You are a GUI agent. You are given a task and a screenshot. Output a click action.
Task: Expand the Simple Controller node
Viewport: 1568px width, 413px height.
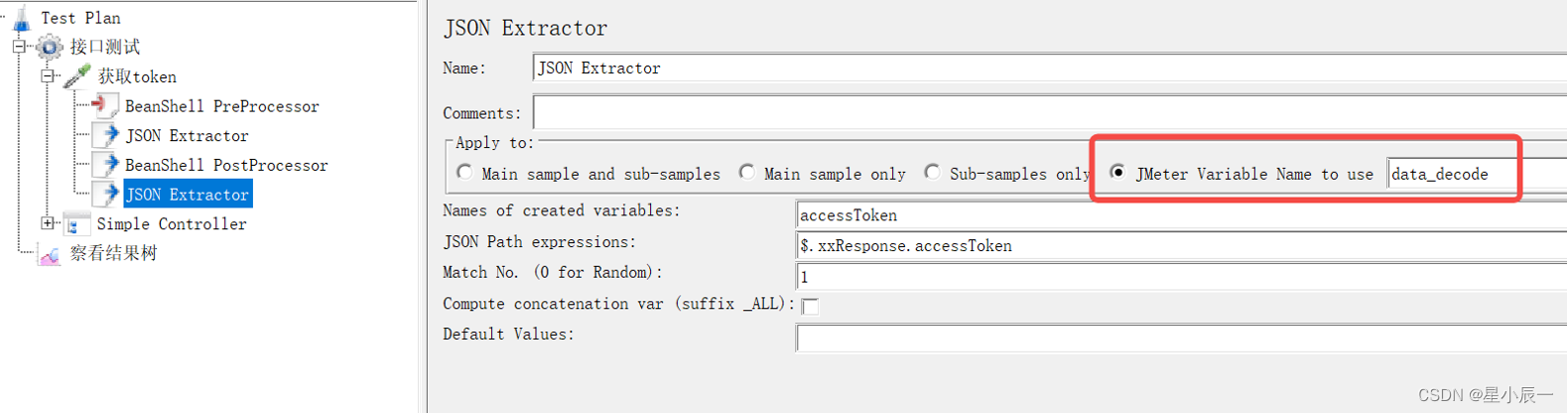click(47, 224)
